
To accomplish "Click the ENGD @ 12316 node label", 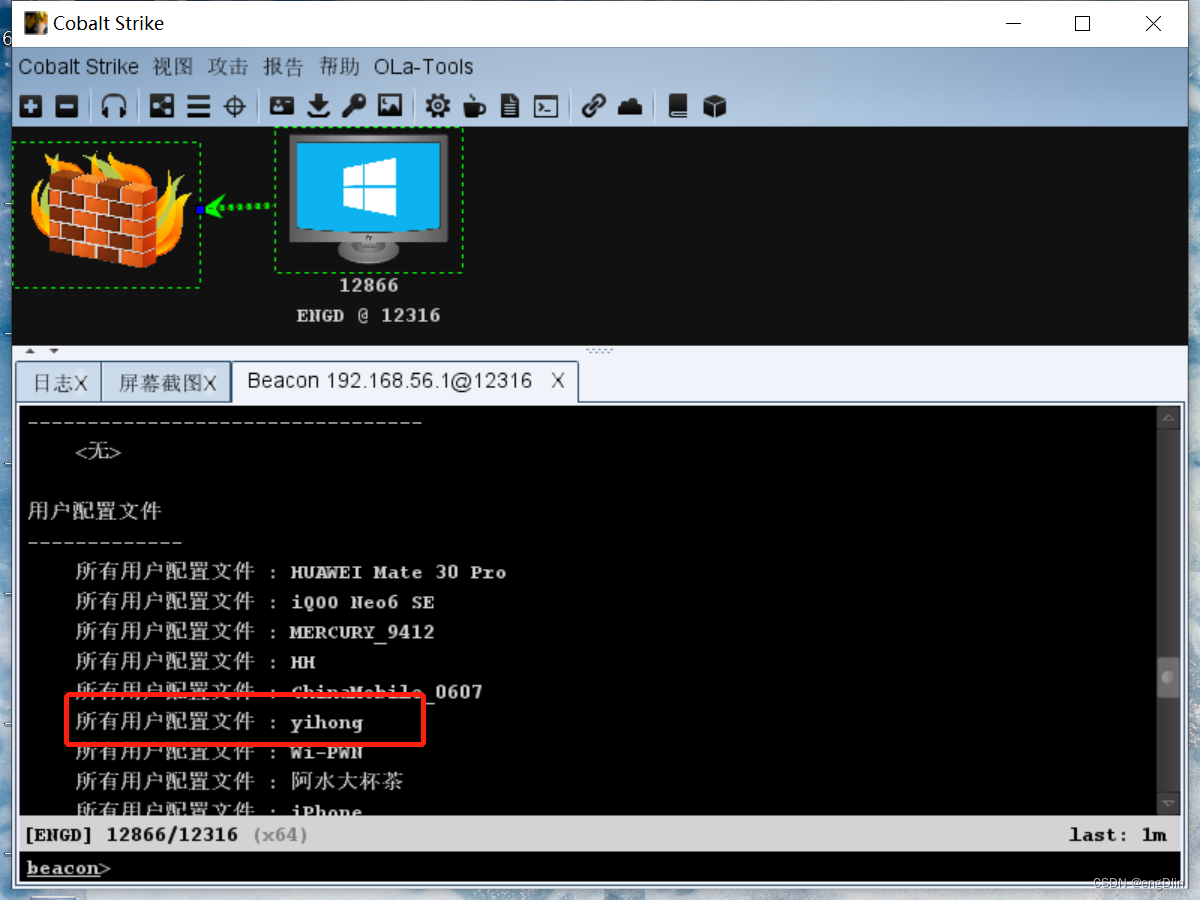I will click(369, 315).
